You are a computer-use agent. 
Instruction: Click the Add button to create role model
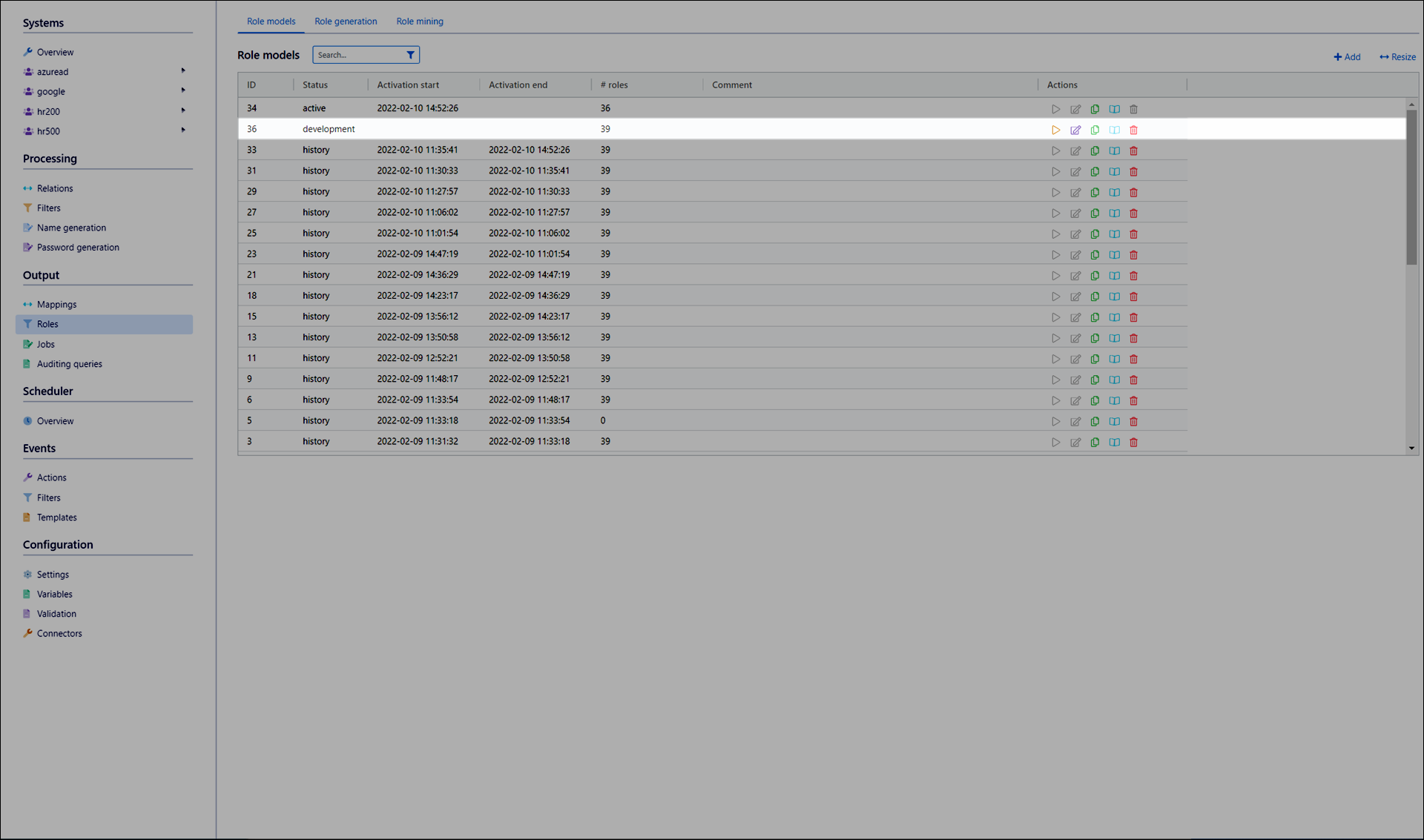(1347, 57)
